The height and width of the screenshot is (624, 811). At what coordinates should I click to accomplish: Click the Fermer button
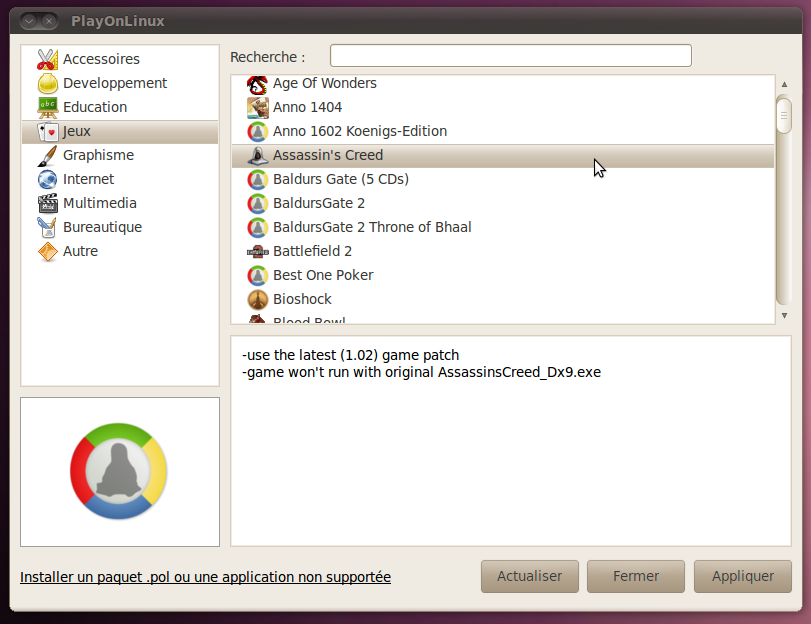[636, 576]
